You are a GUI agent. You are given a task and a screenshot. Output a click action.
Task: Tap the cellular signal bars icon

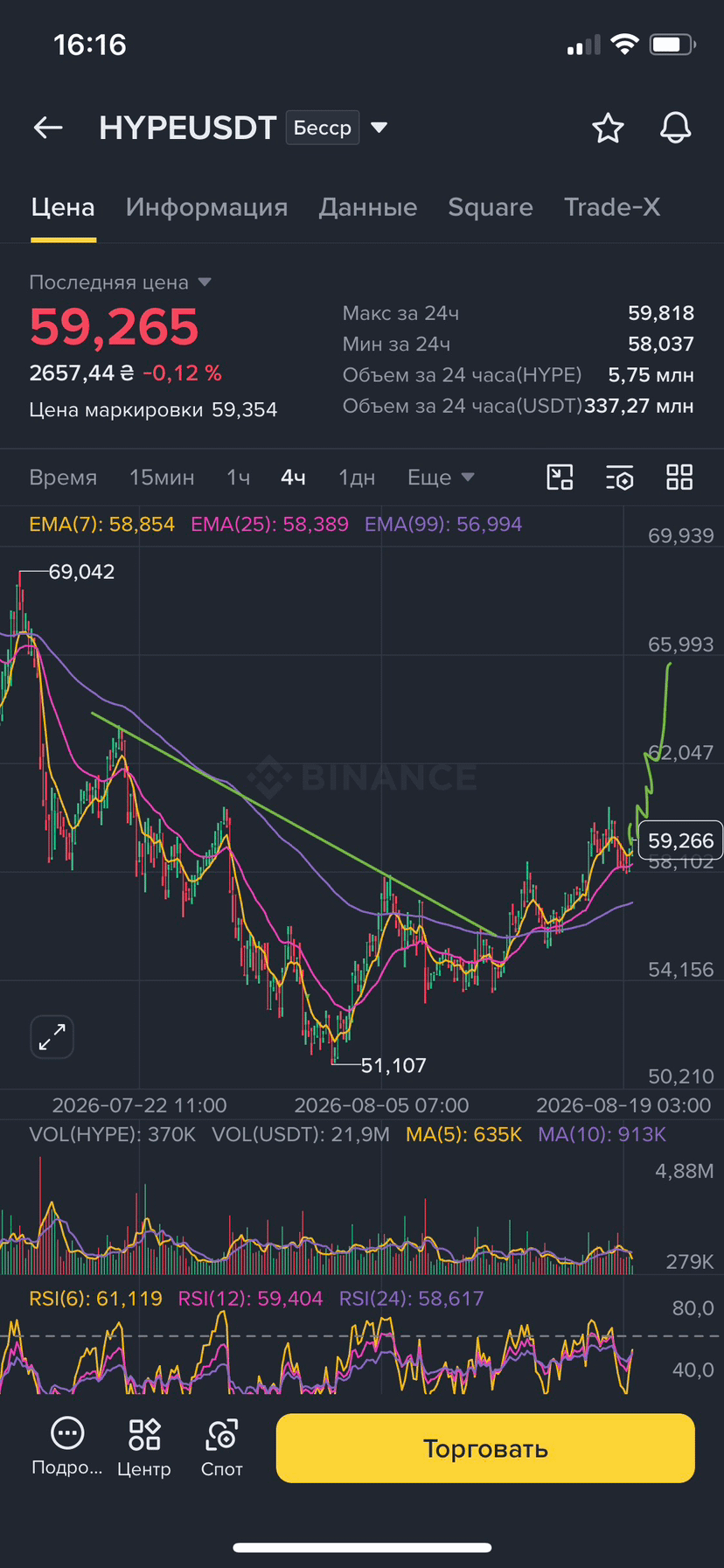pyautogui.click(x=583, y=45)
